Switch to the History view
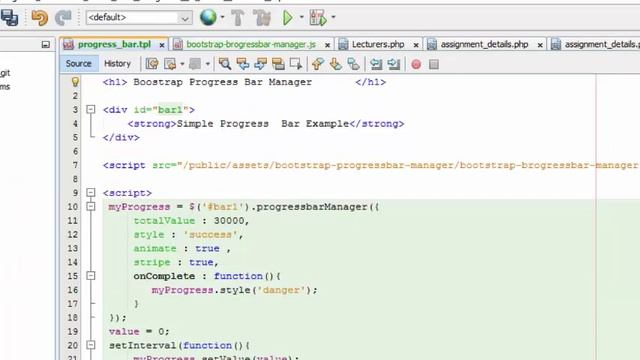This screenshot has height=360, width=640. (117, 64)
